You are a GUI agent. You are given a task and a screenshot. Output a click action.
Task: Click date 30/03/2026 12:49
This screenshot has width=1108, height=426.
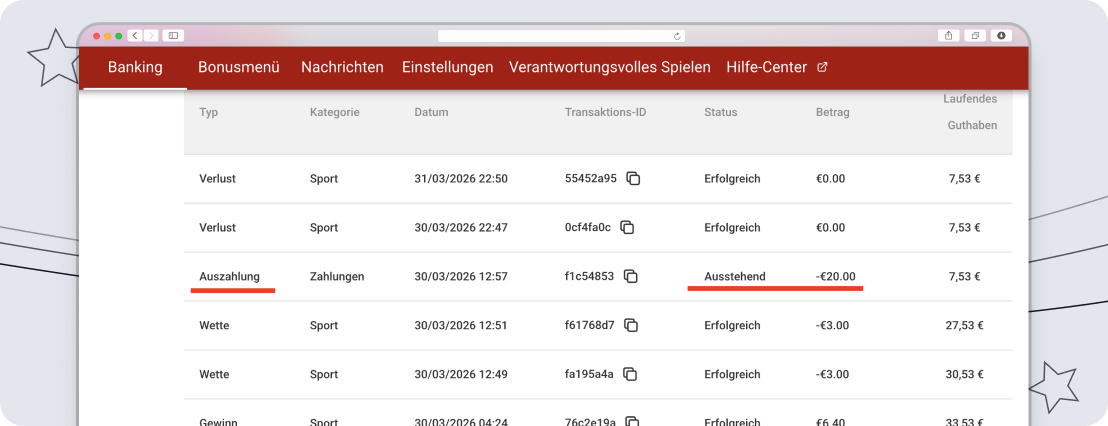click(x=461, y=374)
